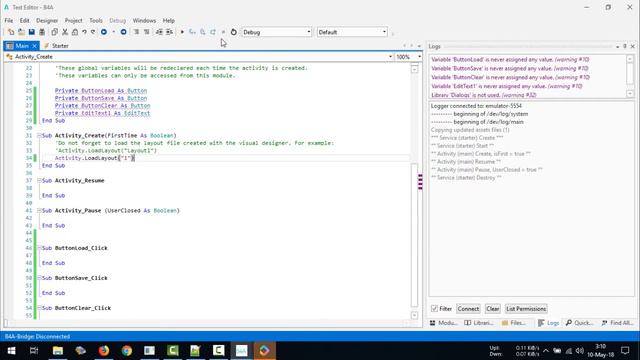The height and width of the screenshot is (360, 640).
Task: Click the Step Out debug icon
Action: 213,32
